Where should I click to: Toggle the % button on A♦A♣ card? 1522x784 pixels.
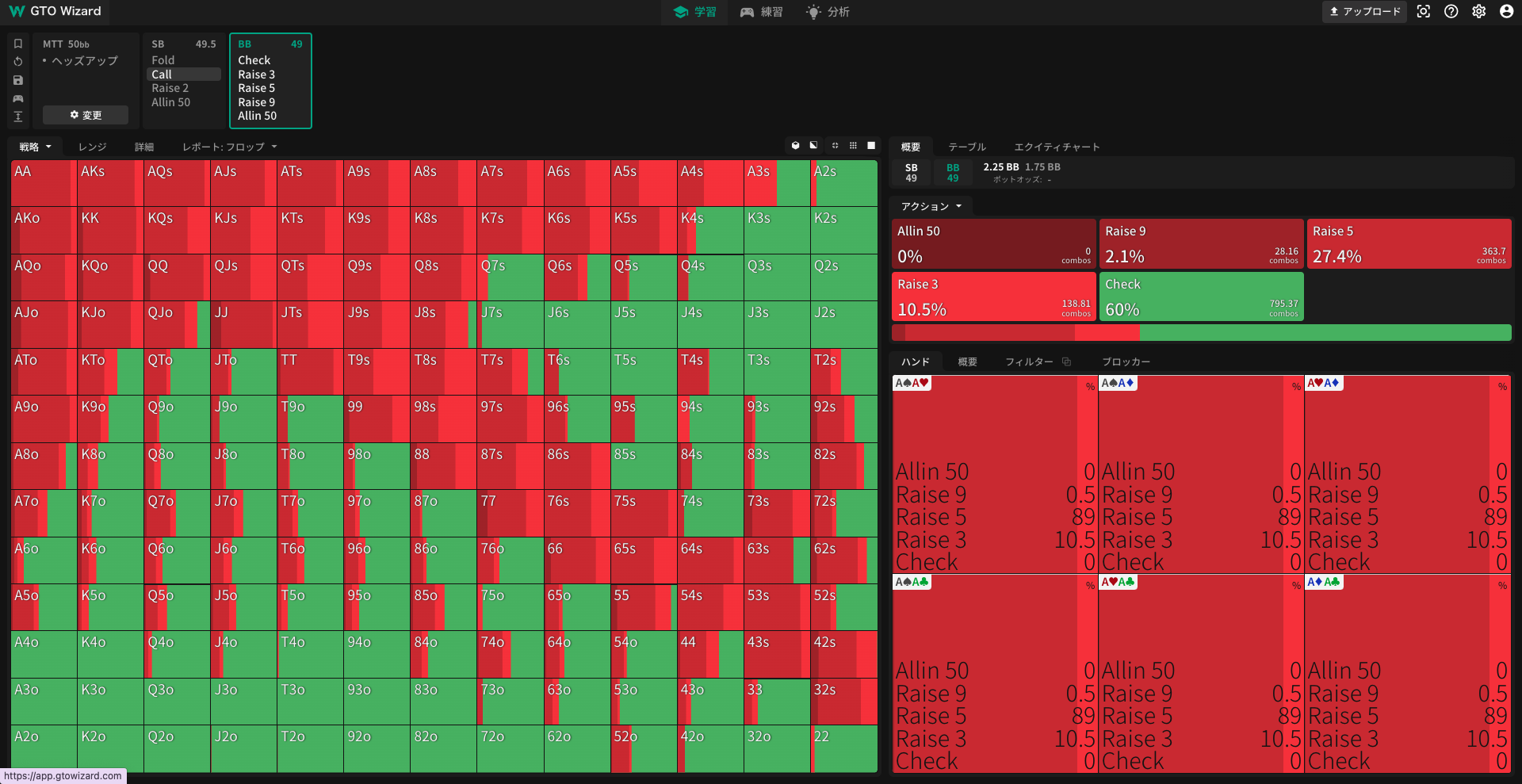click(1502, 586)
